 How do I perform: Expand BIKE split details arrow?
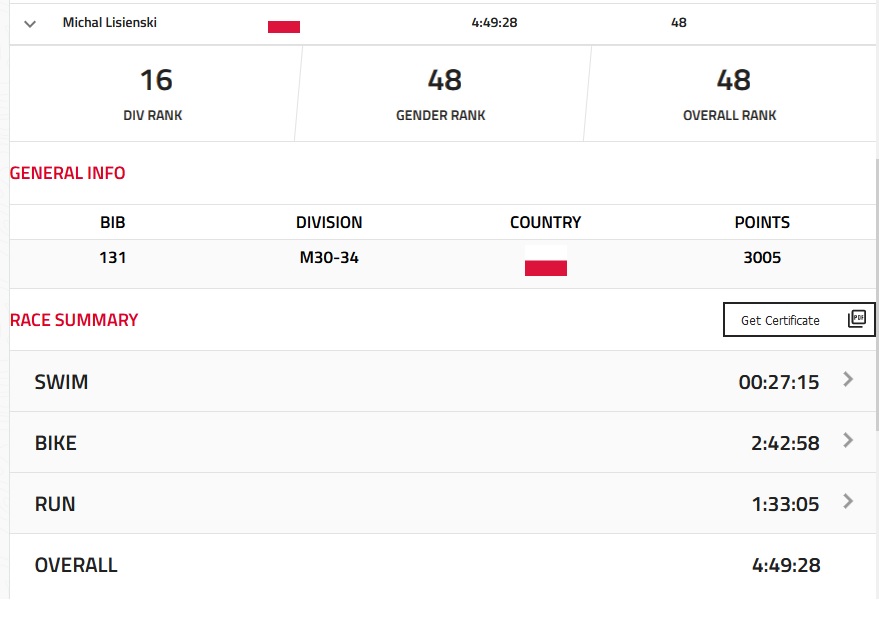pyautogui.click(x=848, y=441)
